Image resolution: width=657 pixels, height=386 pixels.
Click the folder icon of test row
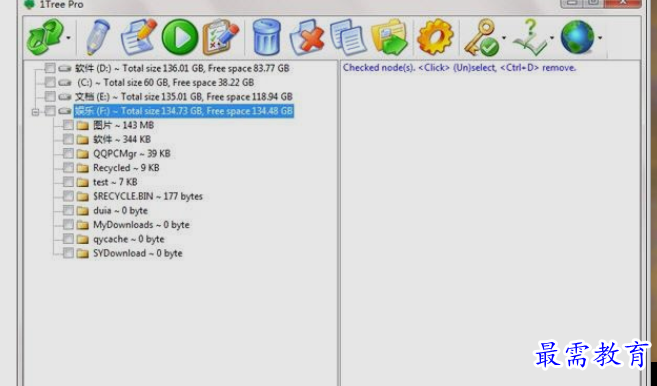point(83,182)
